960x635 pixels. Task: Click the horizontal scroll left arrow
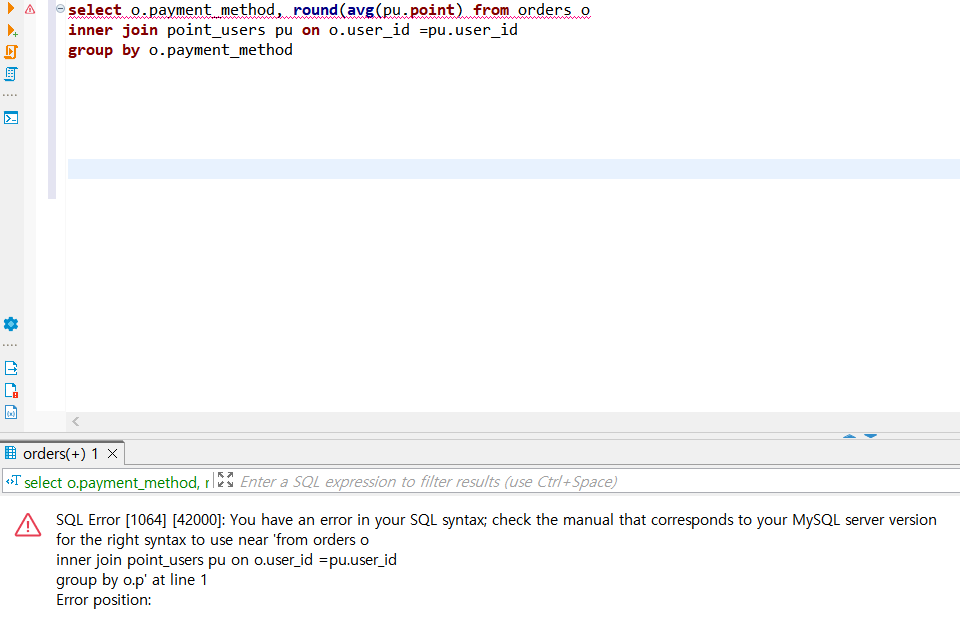(75, 421)
